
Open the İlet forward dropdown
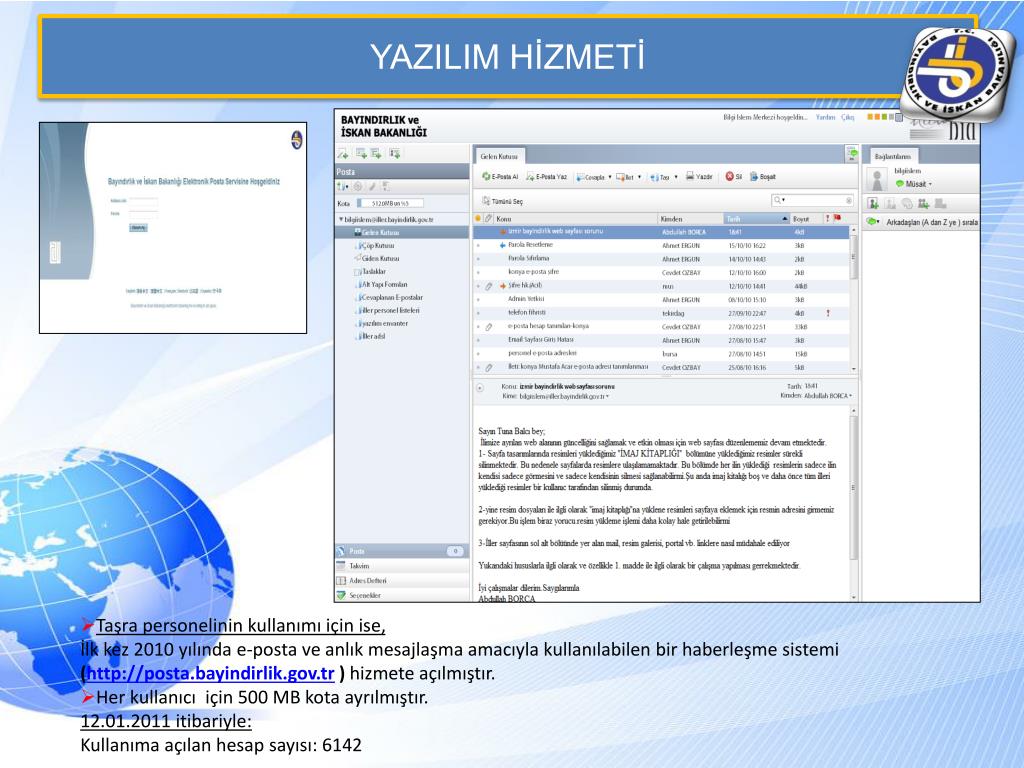[639, 177]
